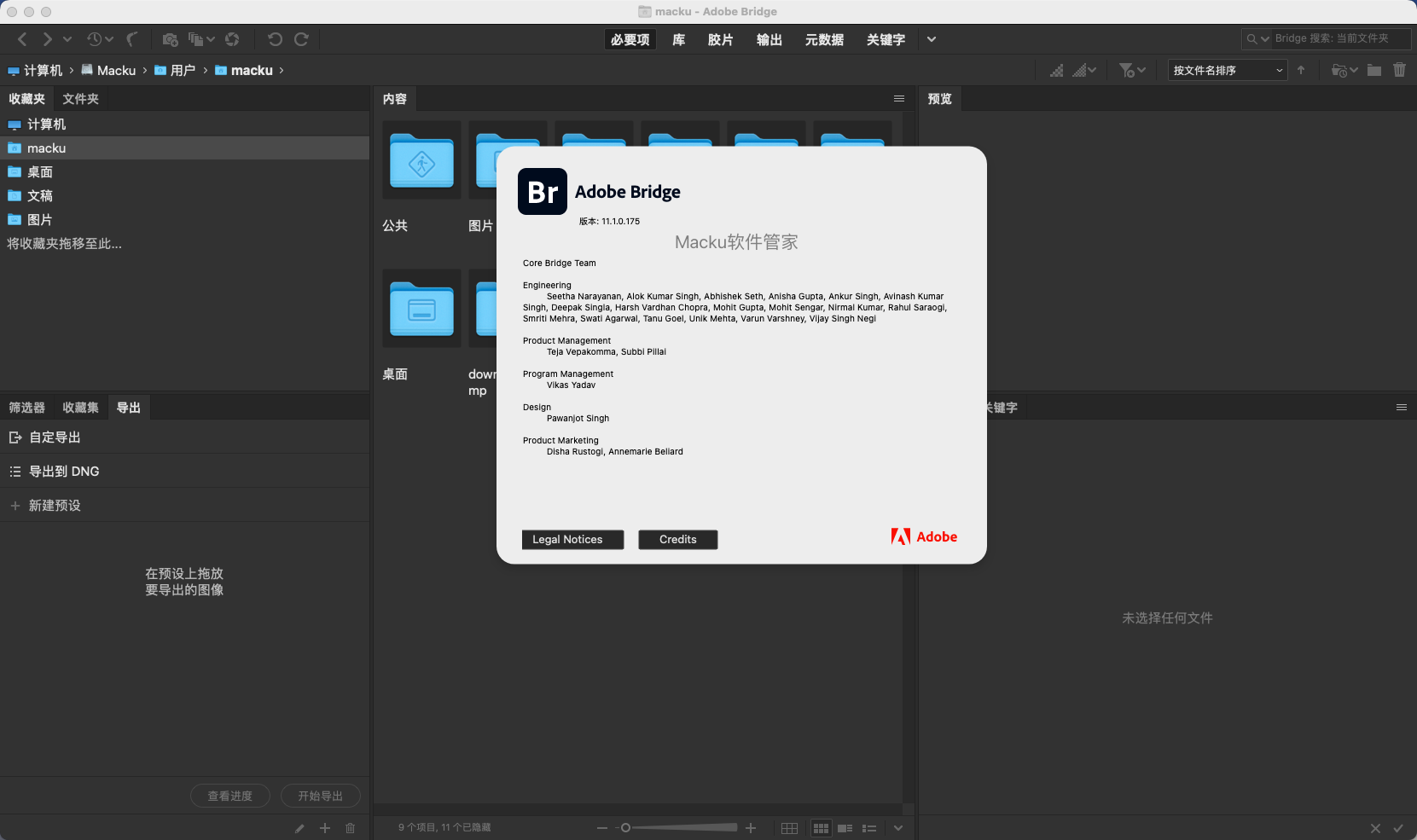Click the pencil edit preset icon

coord(299,828)
